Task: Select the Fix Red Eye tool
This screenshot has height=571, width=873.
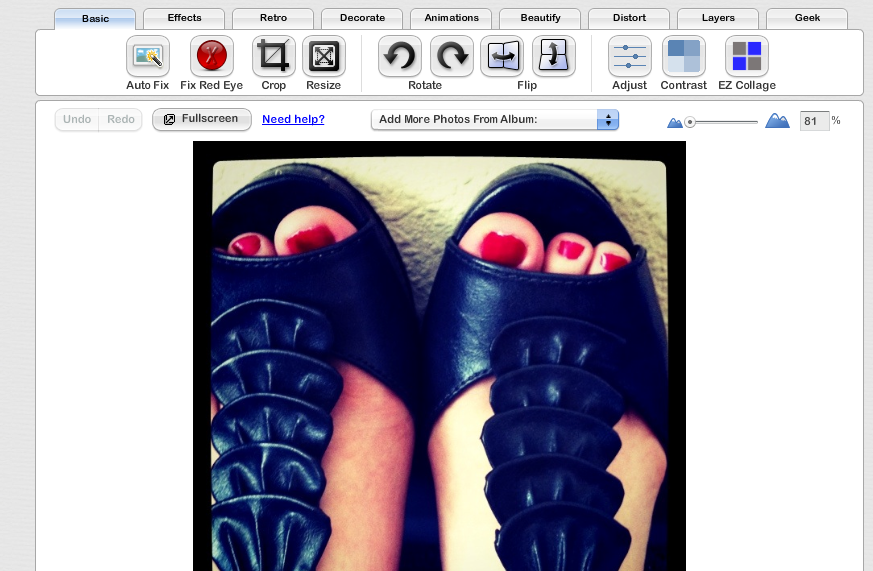Action: tap(212, 56)
